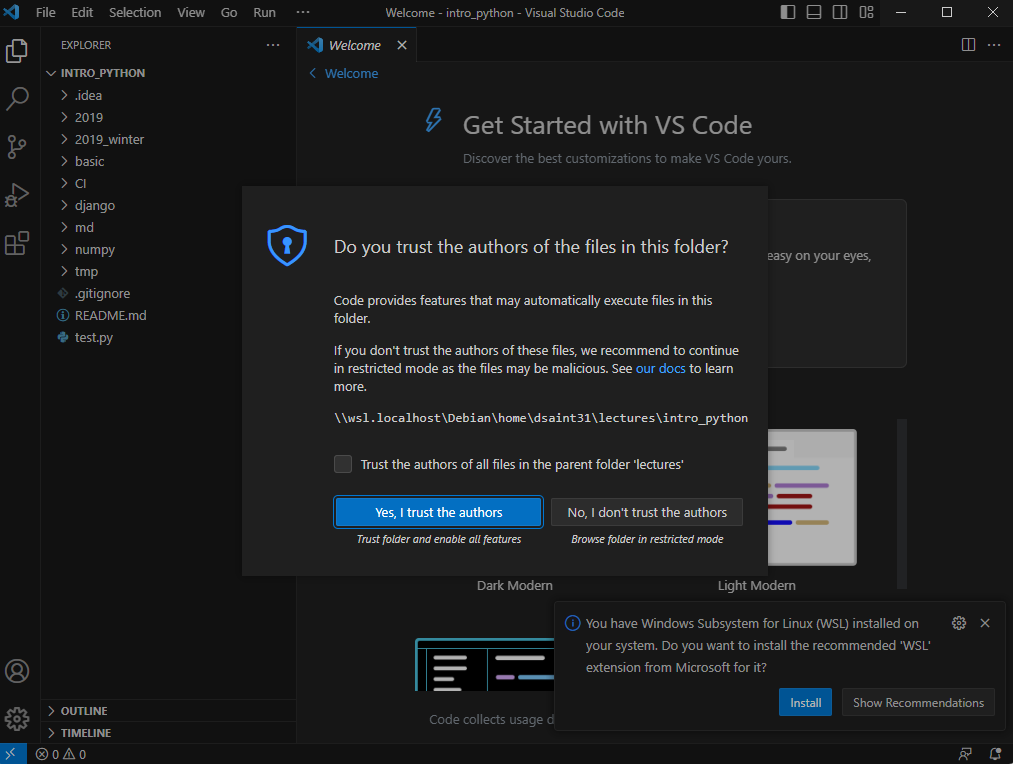Open the Search view in activity bar
Screen dimensions: 1013x764
tap(17, 99)
